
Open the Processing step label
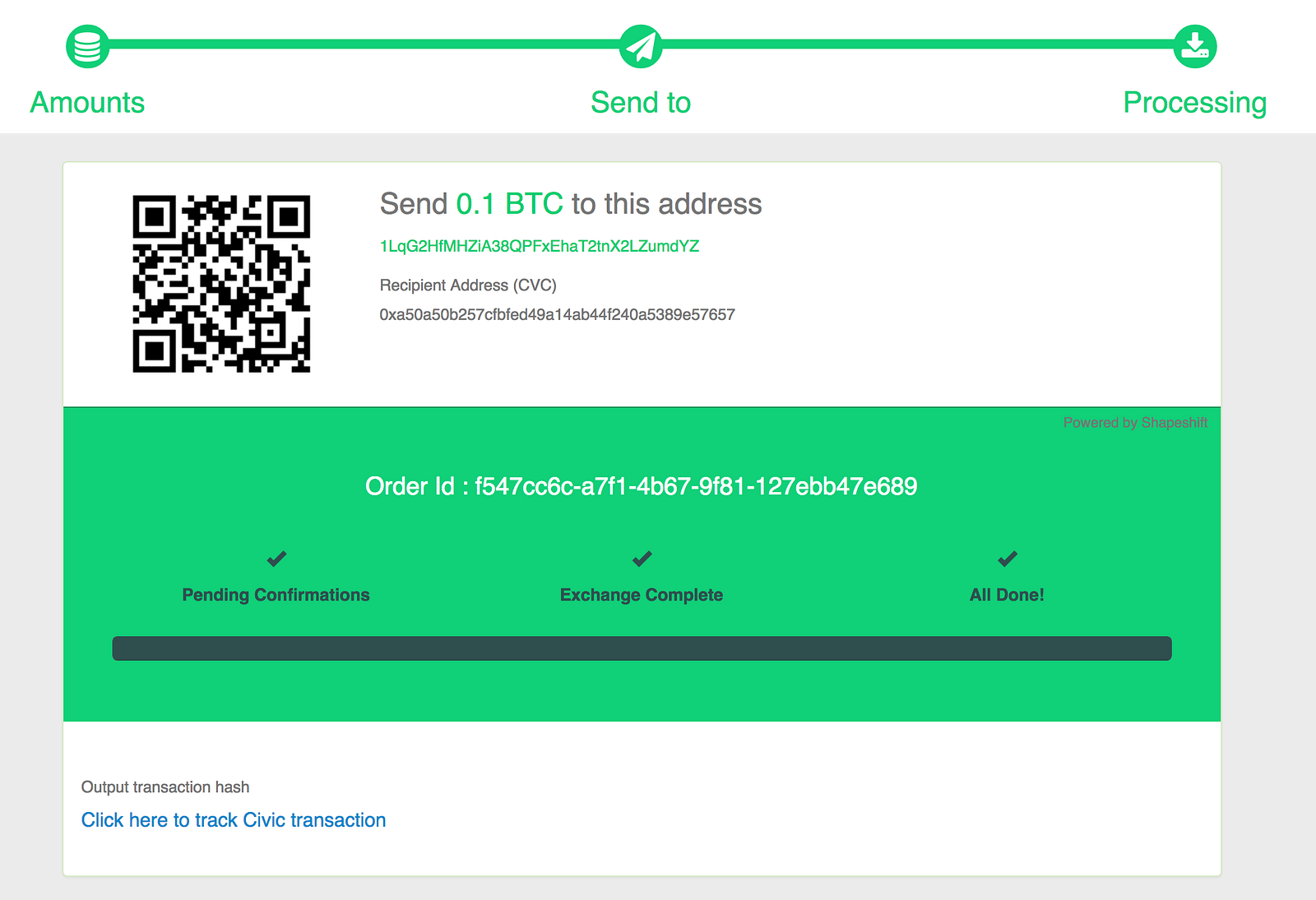pos(1195,103)
